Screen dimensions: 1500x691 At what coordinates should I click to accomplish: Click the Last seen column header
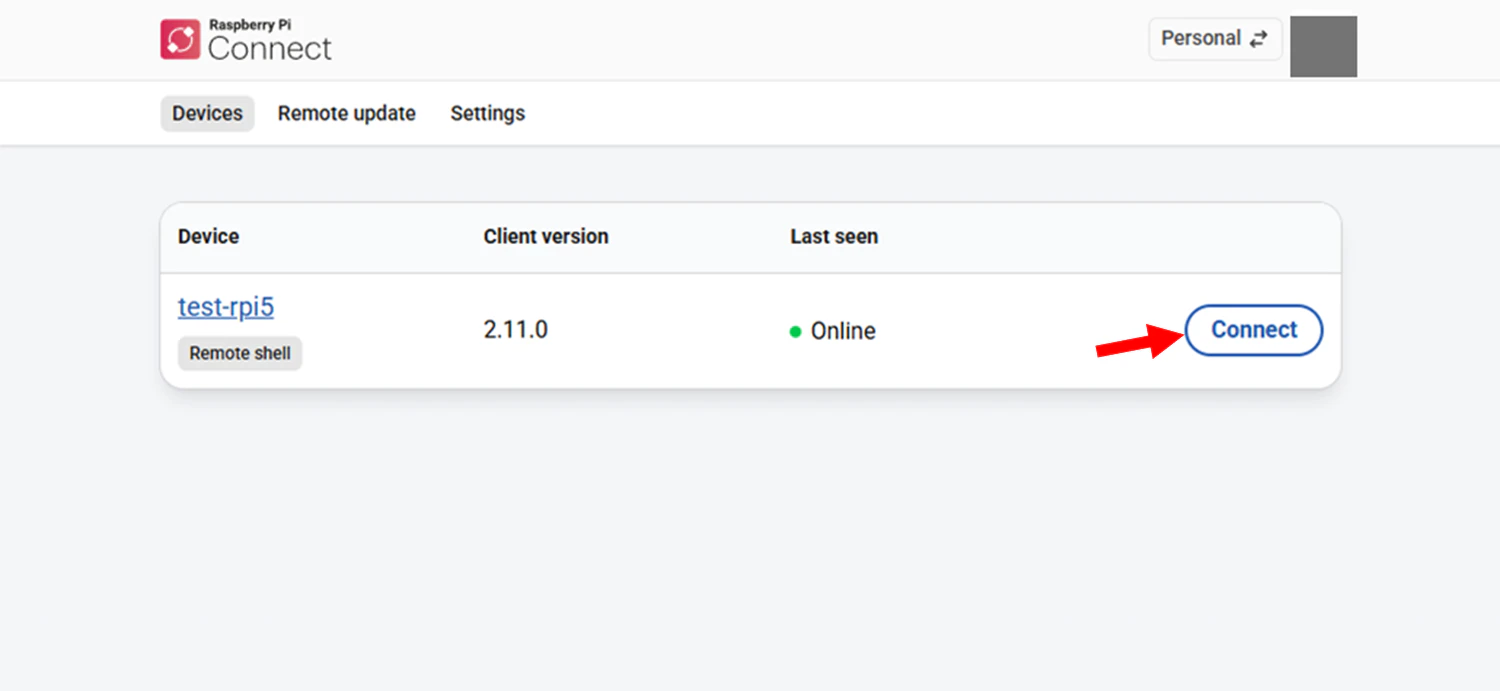point(834,237)
